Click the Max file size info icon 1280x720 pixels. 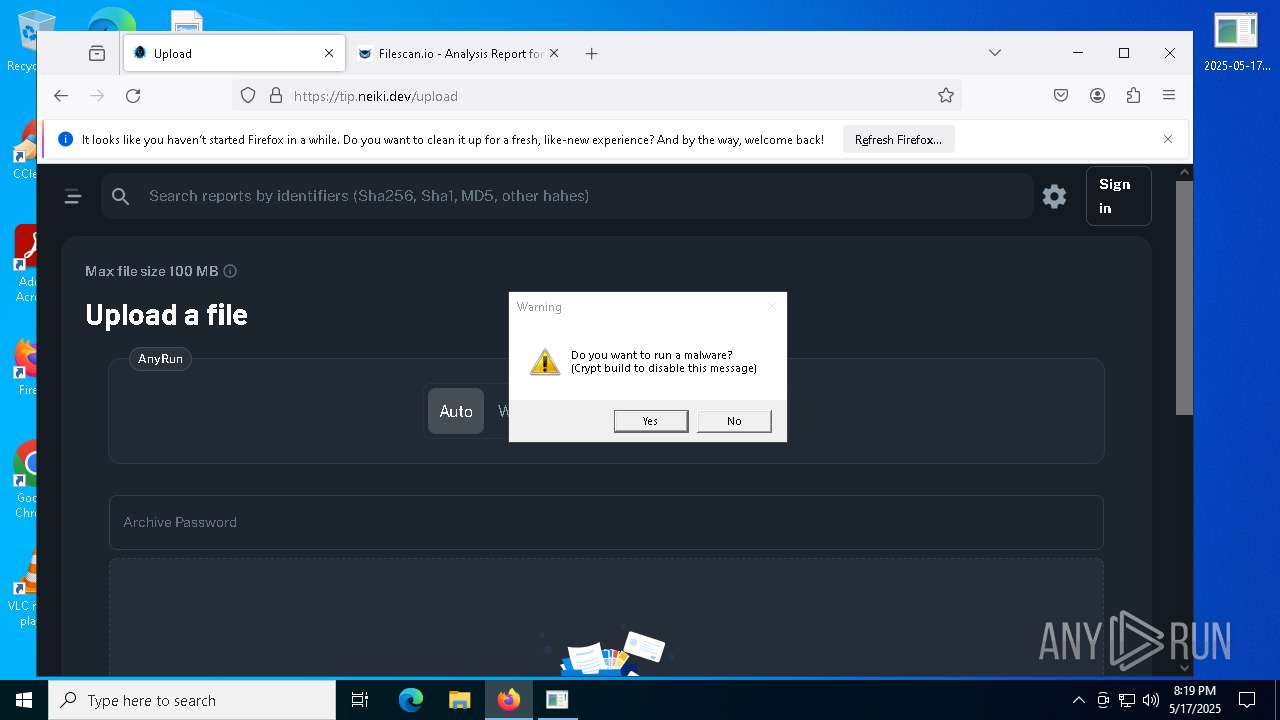coord(230,271)
